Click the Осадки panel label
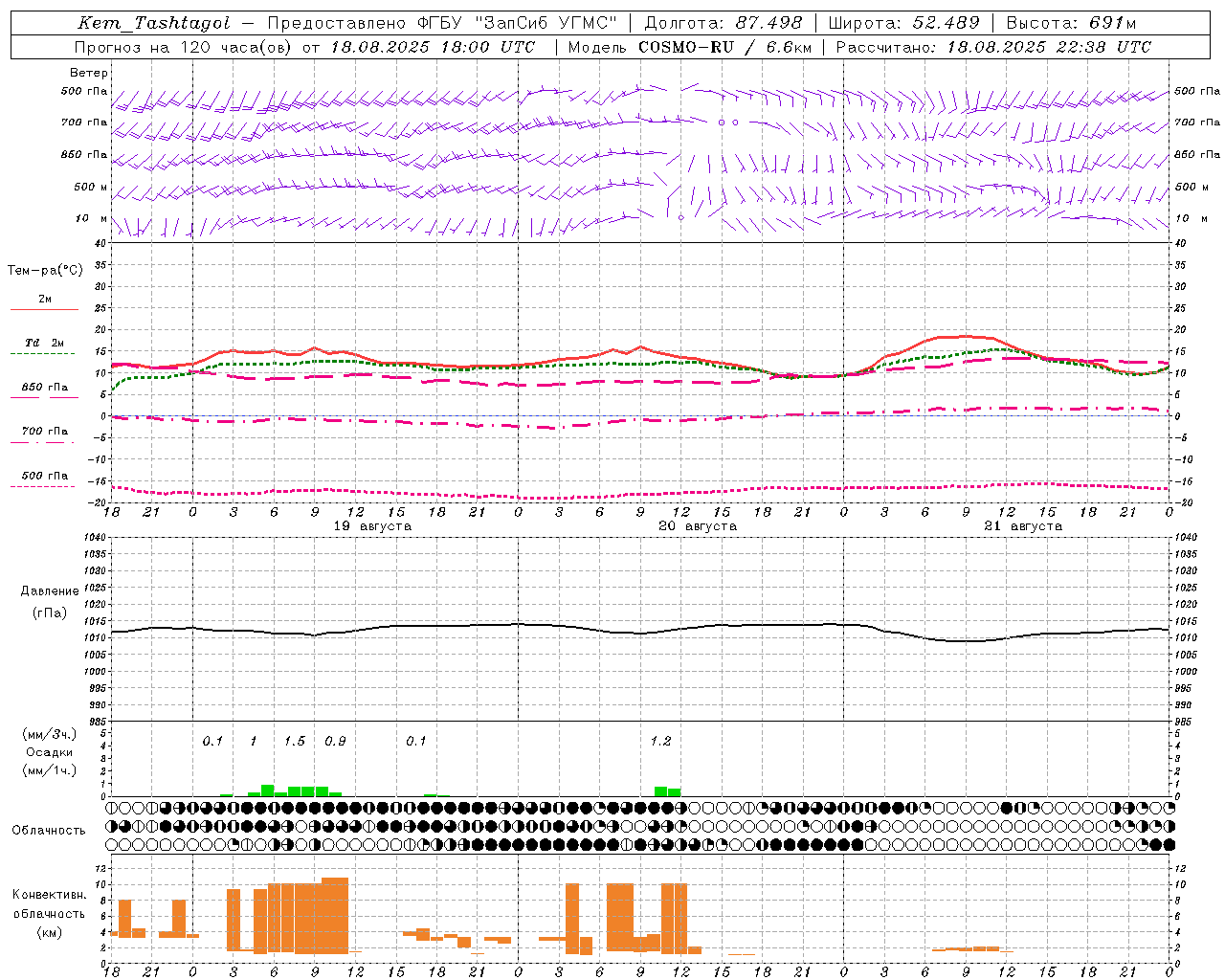 click(x=50, y=752)
